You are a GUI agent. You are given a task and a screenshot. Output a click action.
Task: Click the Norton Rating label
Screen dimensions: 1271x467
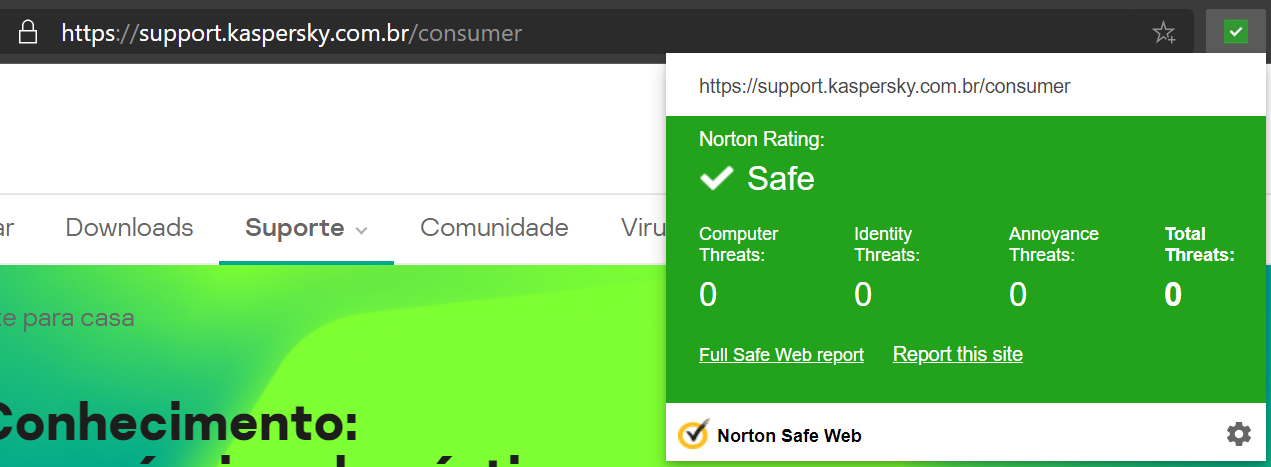(762, 140)
